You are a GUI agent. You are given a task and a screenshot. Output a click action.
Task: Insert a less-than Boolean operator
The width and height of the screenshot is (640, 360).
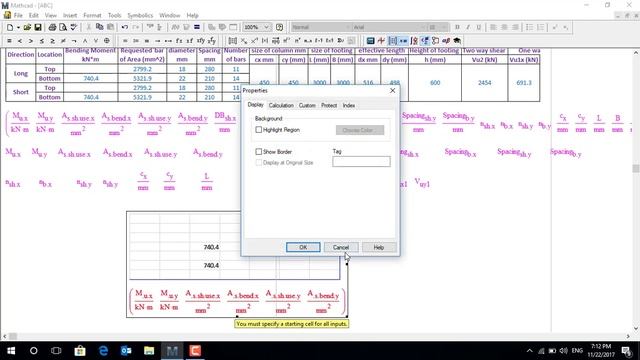click(20, 41)
